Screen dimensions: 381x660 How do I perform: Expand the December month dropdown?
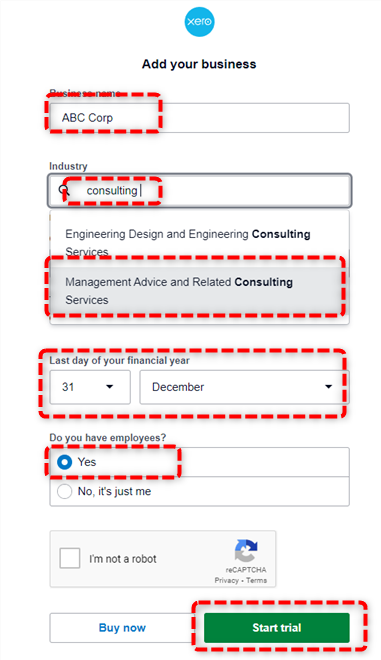[x=244, y=387]
